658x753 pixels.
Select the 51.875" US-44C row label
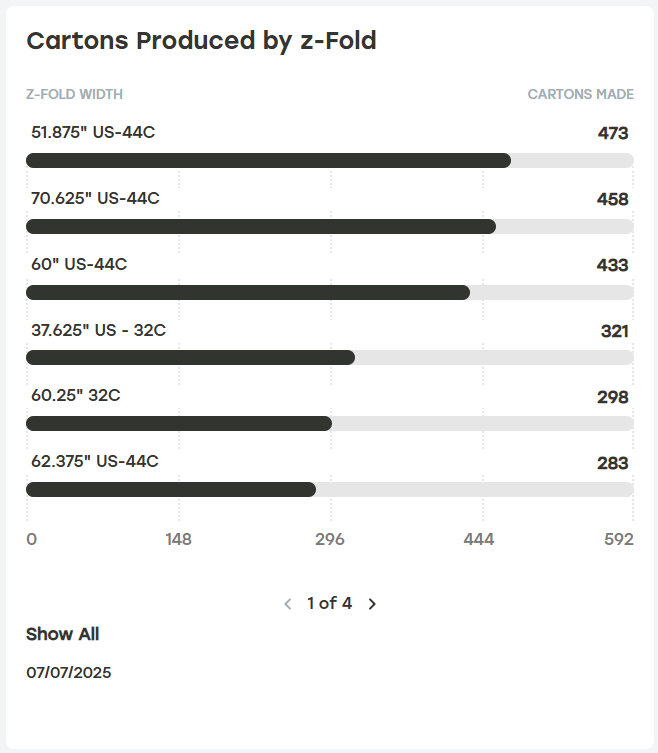[x=93, y=132]
